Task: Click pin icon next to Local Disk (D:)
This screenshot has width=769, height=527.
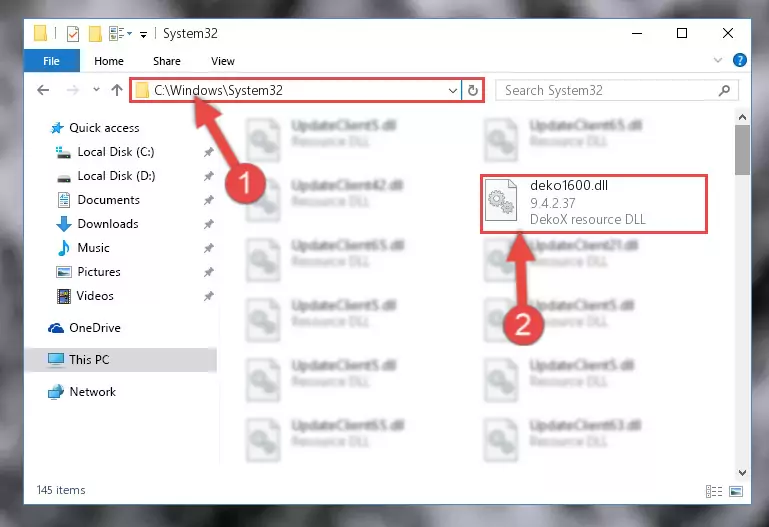Action: 209,176
